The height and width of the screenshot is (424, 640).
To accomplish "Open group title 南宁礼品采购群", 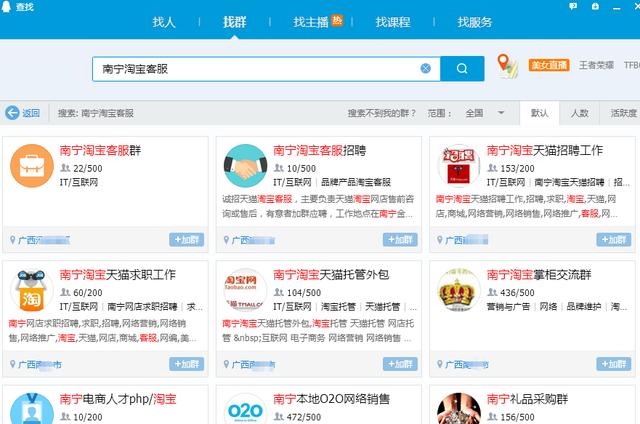I will [x=527, y=399].
